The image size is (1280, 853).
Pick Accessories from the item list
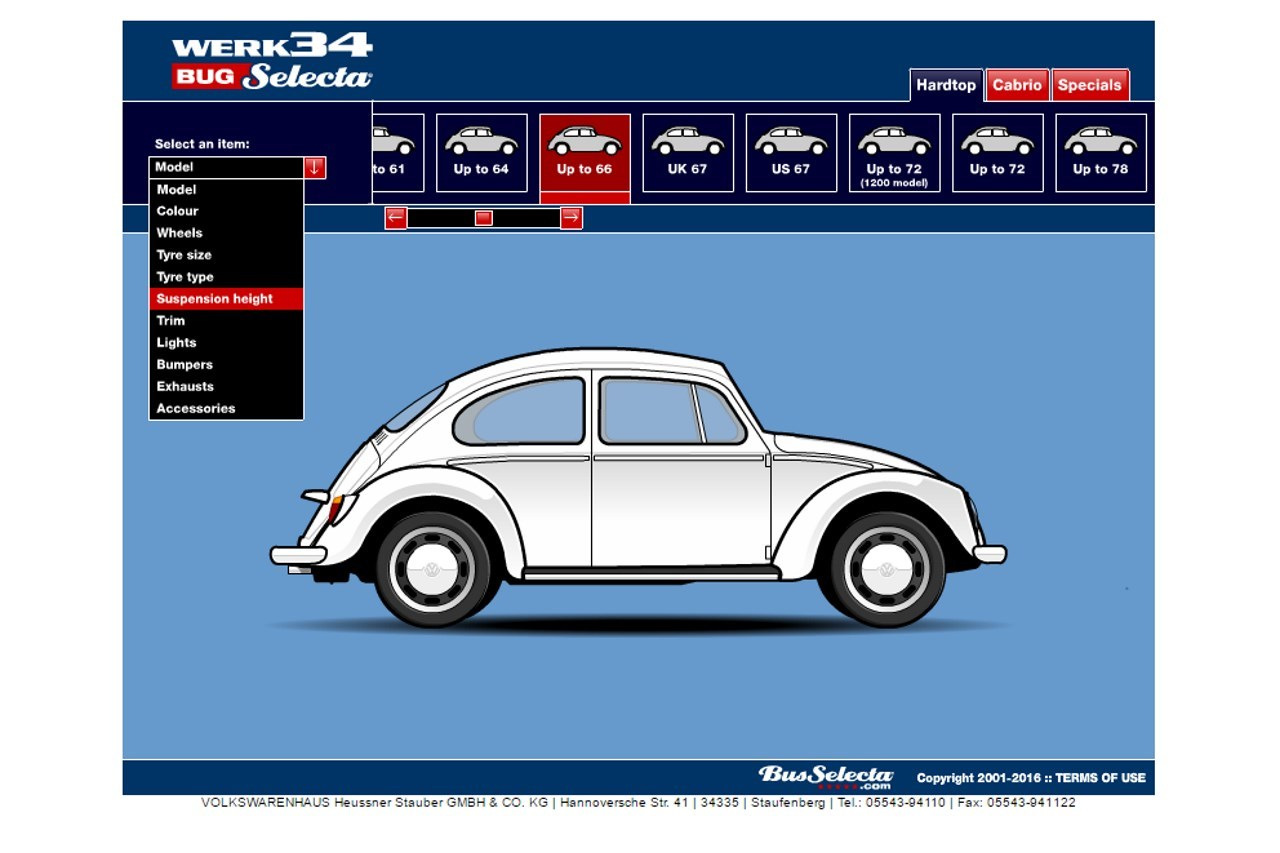[x=226, y=408]
